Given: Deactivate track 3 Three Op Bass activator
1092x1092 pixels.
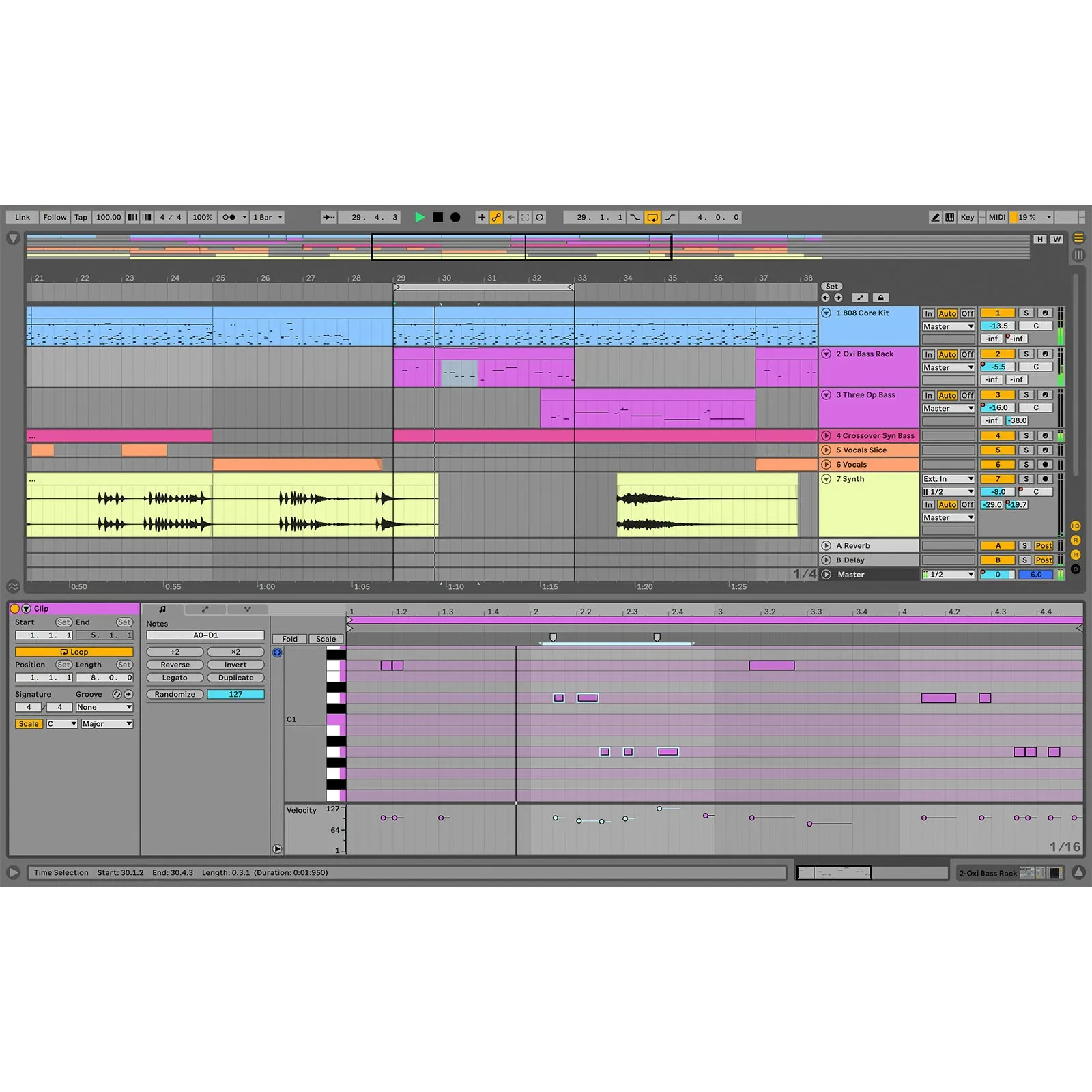Looking at the screenshot, I should [997, 395].
